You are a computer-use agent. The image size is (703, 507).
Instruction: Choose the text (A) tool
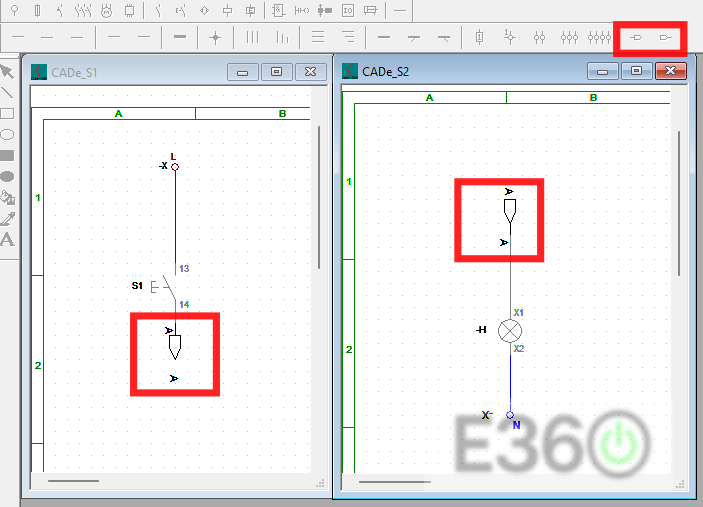pyautogui.click(x=7, y=240)
